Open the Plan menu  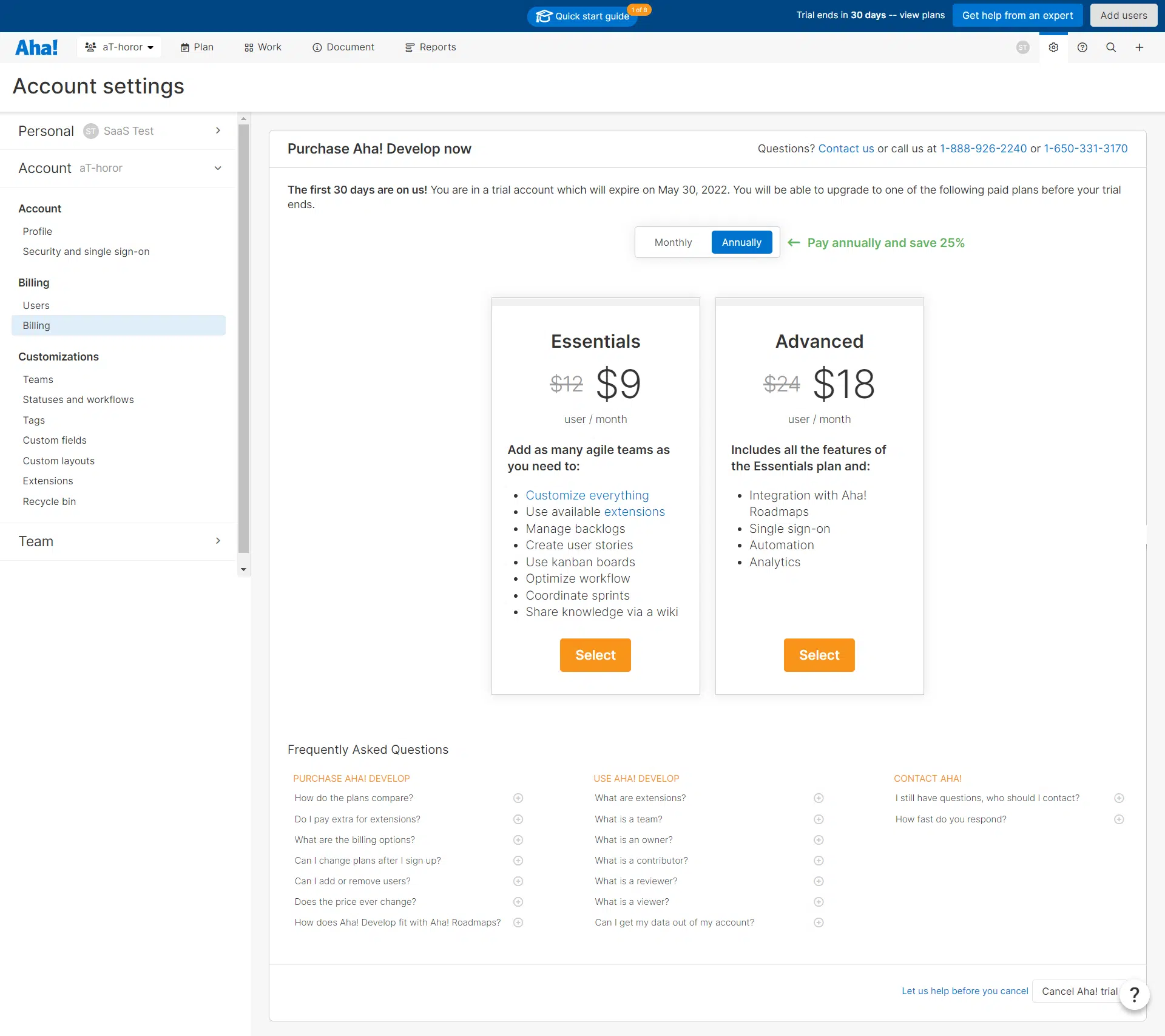pyautogui.click(x=197, y=47)
